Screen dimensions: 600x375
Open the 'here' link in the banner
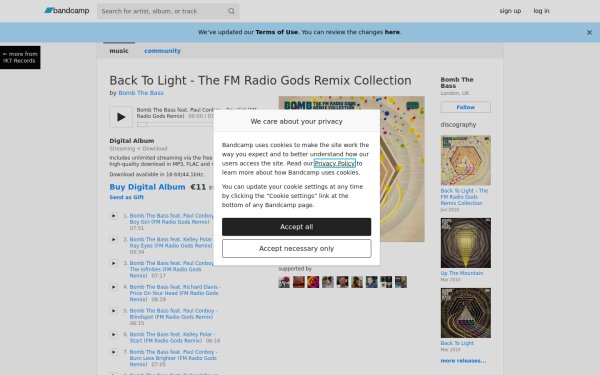click(392, 32)
